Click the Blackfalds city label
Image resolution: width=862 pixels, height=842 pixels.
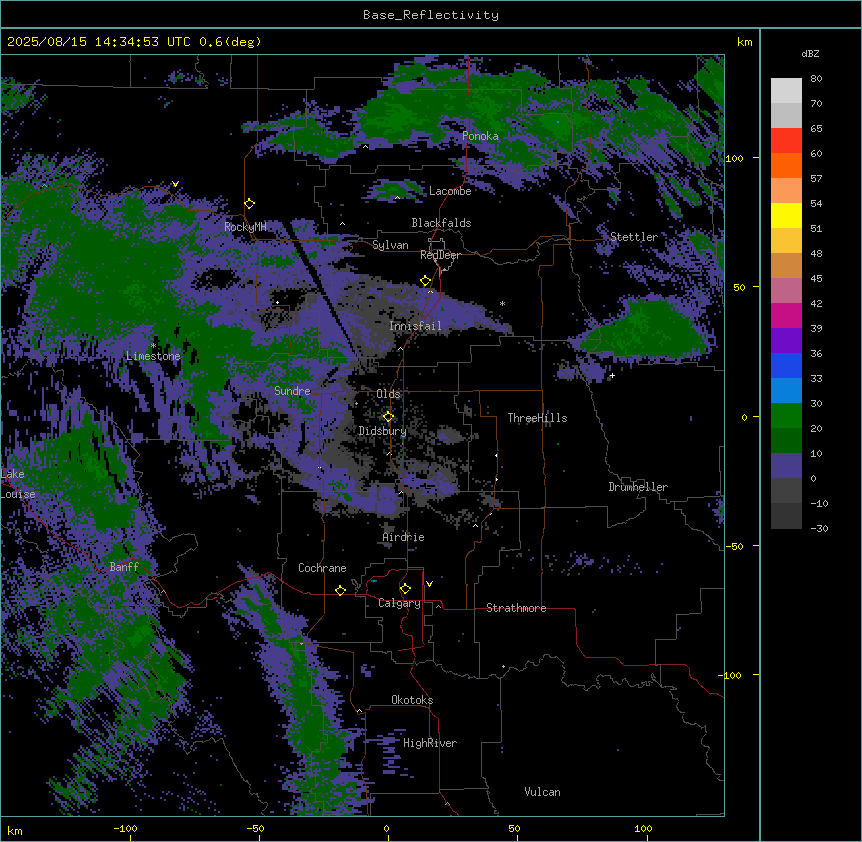click(441, 223)
